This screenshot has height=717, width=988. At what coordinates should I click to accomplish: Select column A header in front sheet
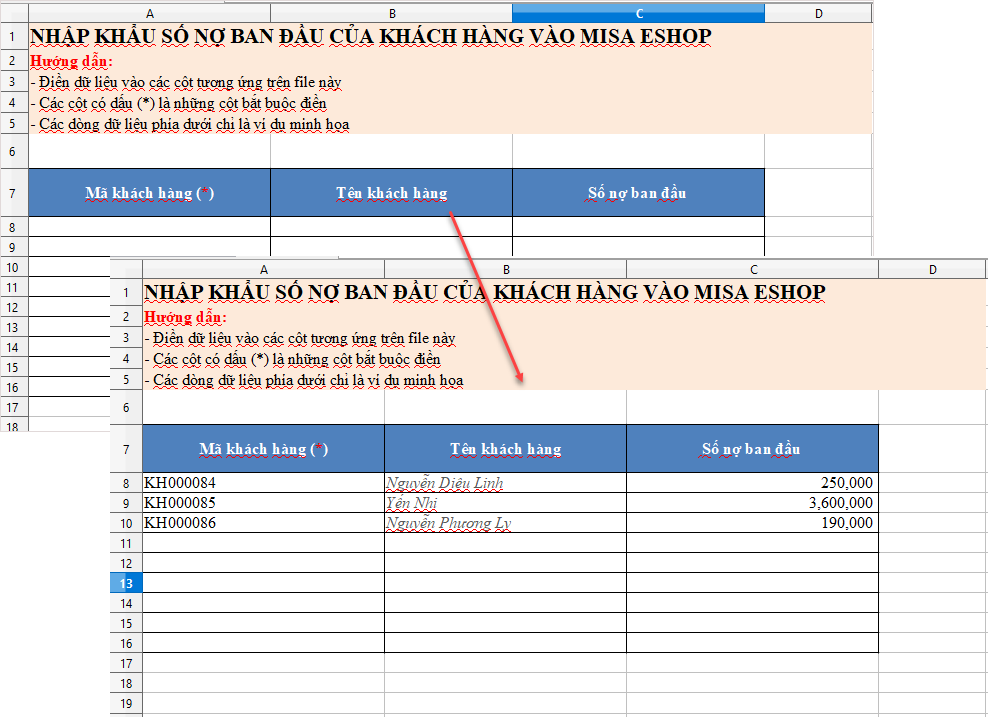tap(263, 269)
